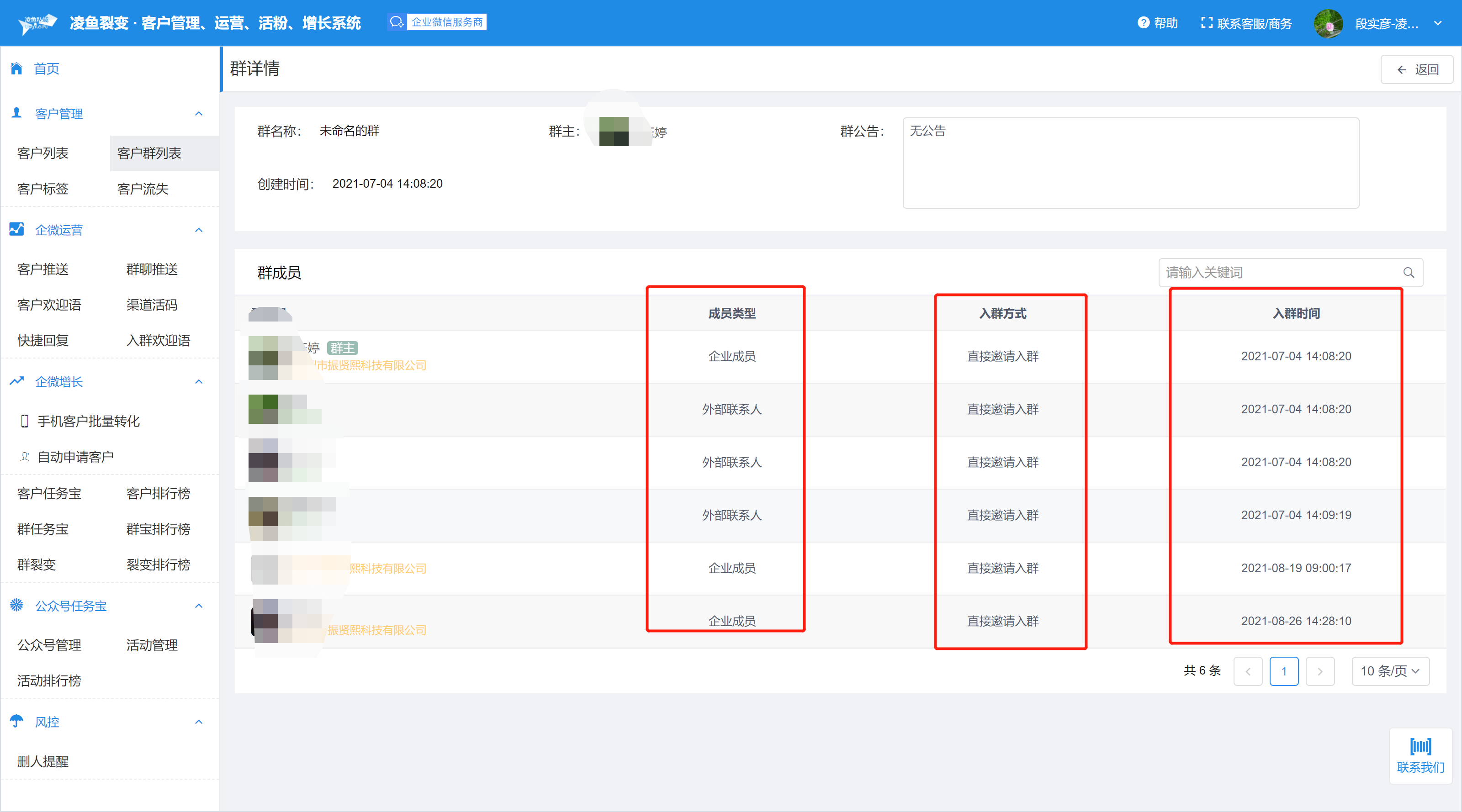Open 渠道活码 menu item
Image resolution: width=1462 pixels, height=812 pixels.
[x=152, y=305]
